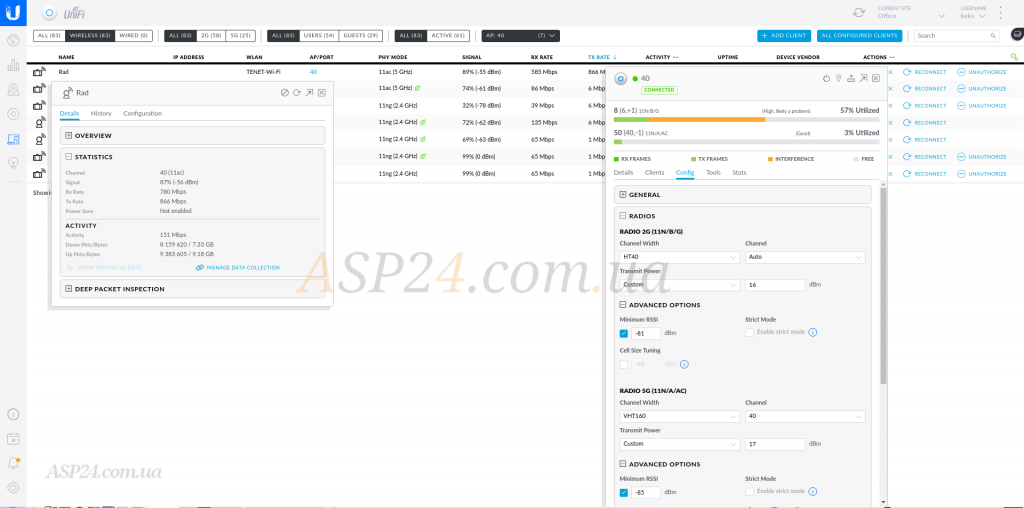Image resolution: width=1024 pixels, height=508 pixels.
Task: Click the Radio 2G transmit power value field
Action: 775,284
